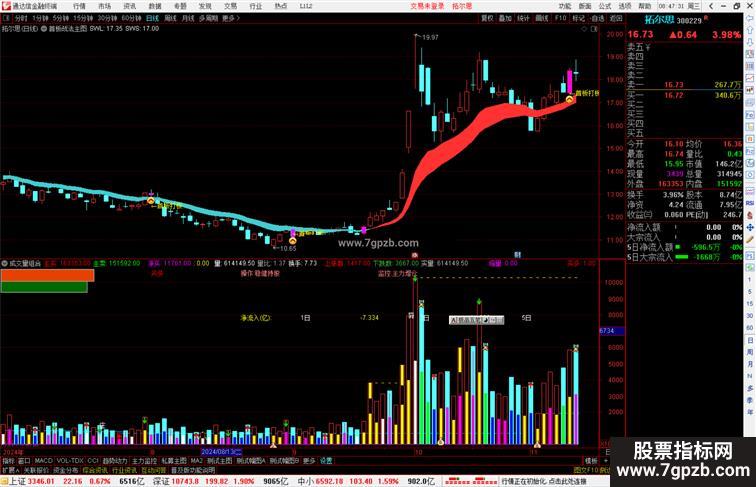
Task: Switch to the 5分钟 period tab
Action: pos(61,18)
